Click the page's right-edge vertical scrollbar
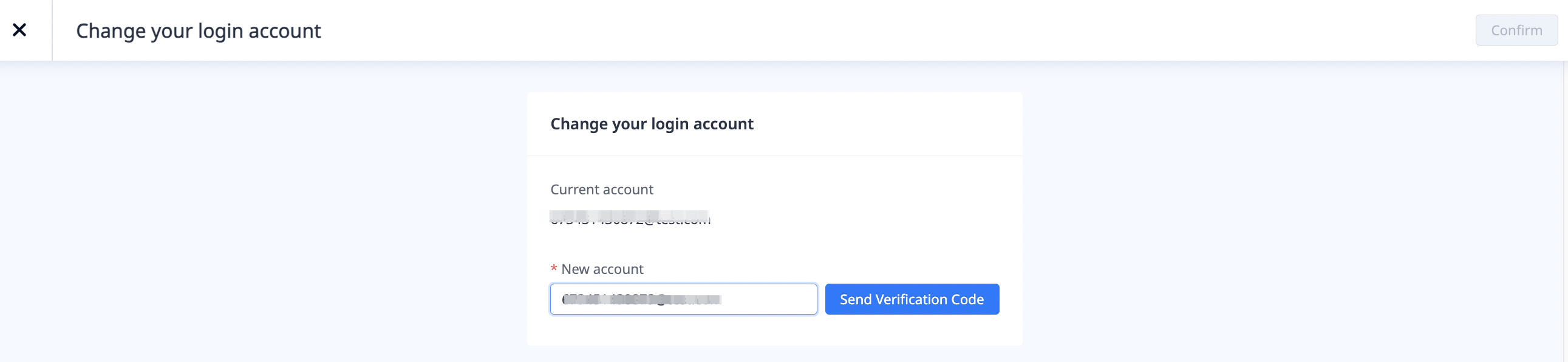Screen dimensions: 1568x362 tap(1565, 207)
